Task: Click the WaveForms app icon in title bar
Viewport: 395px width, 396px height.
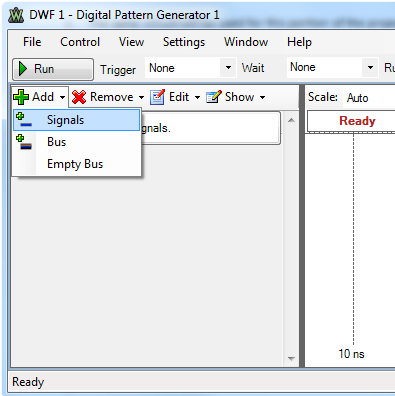Action: [16, 15]
